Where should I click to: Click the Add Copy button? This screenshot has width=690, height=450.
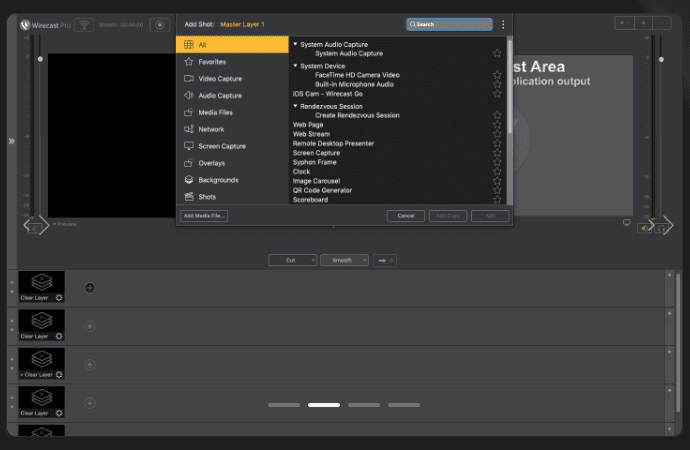(x=448, y=216)
